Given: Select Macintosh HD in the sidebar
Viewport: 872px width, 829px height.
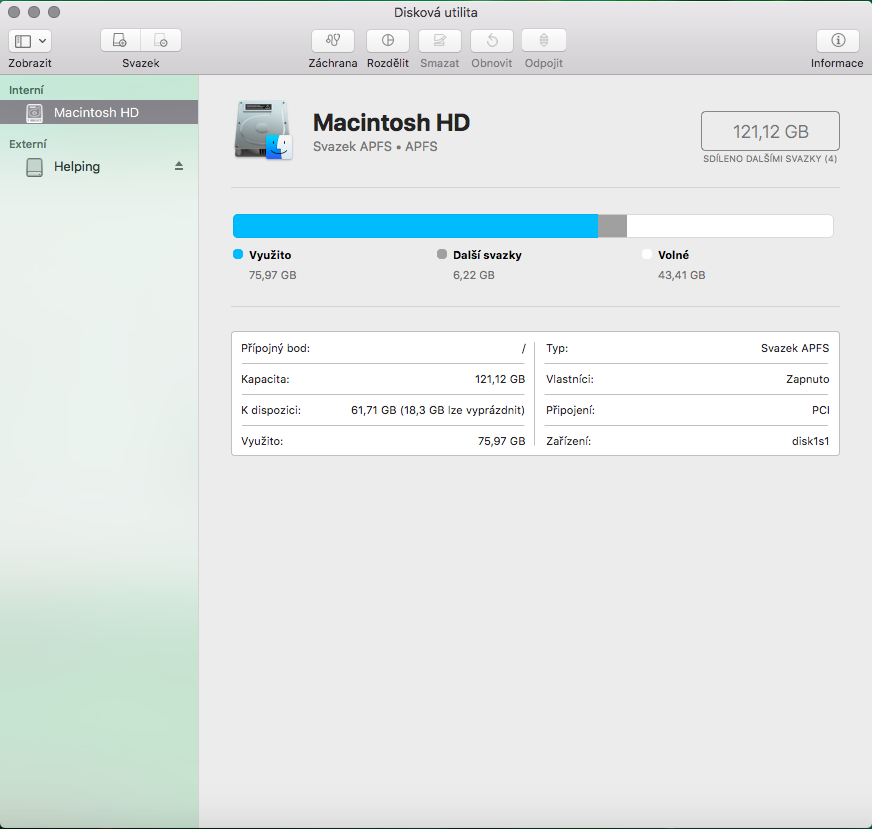Looking at the screenshot, I should pyautogui.click(x=99, y=112).
